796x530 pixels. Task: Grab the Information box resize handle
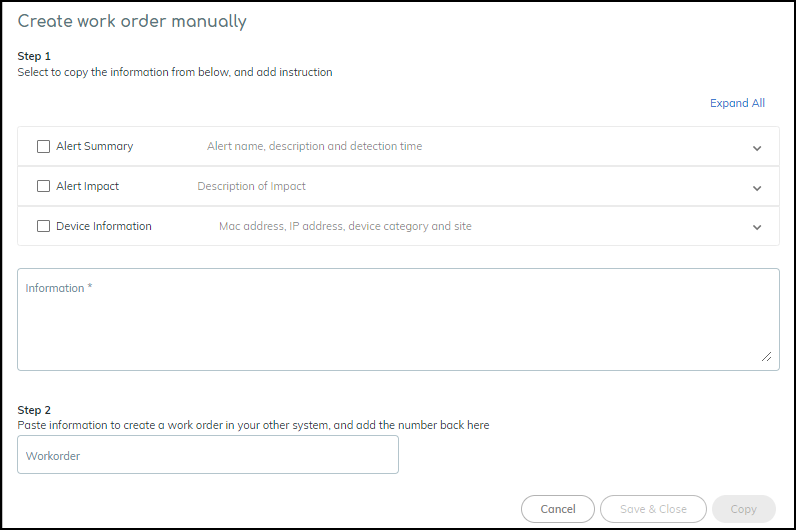point(767,357)
